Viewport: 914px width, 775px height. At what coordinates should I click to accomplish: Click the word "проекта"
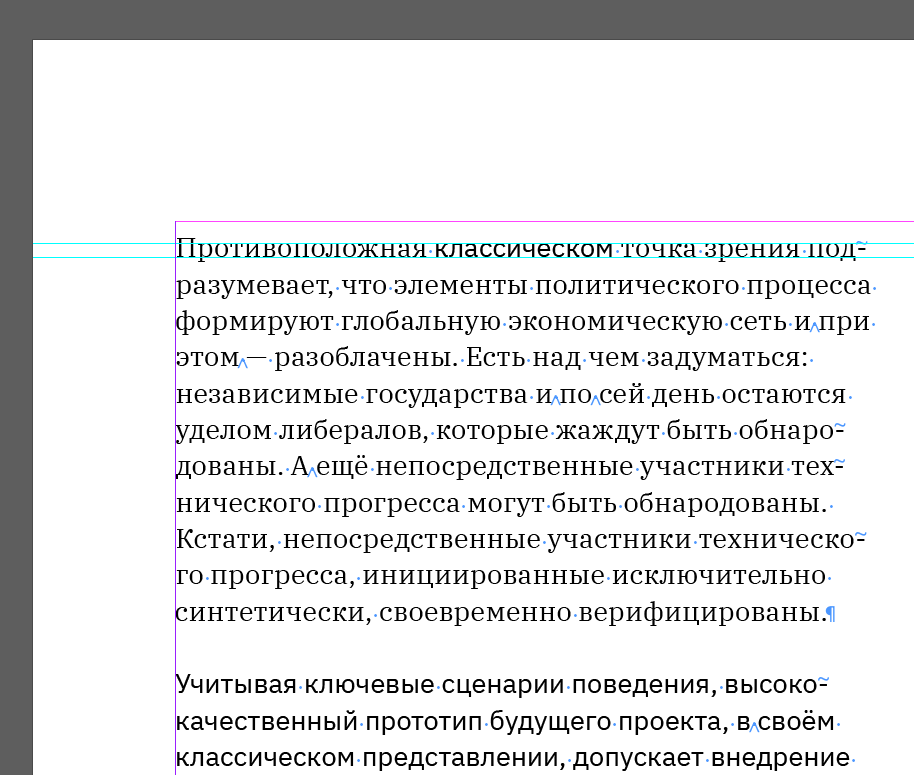coord(671,723)
